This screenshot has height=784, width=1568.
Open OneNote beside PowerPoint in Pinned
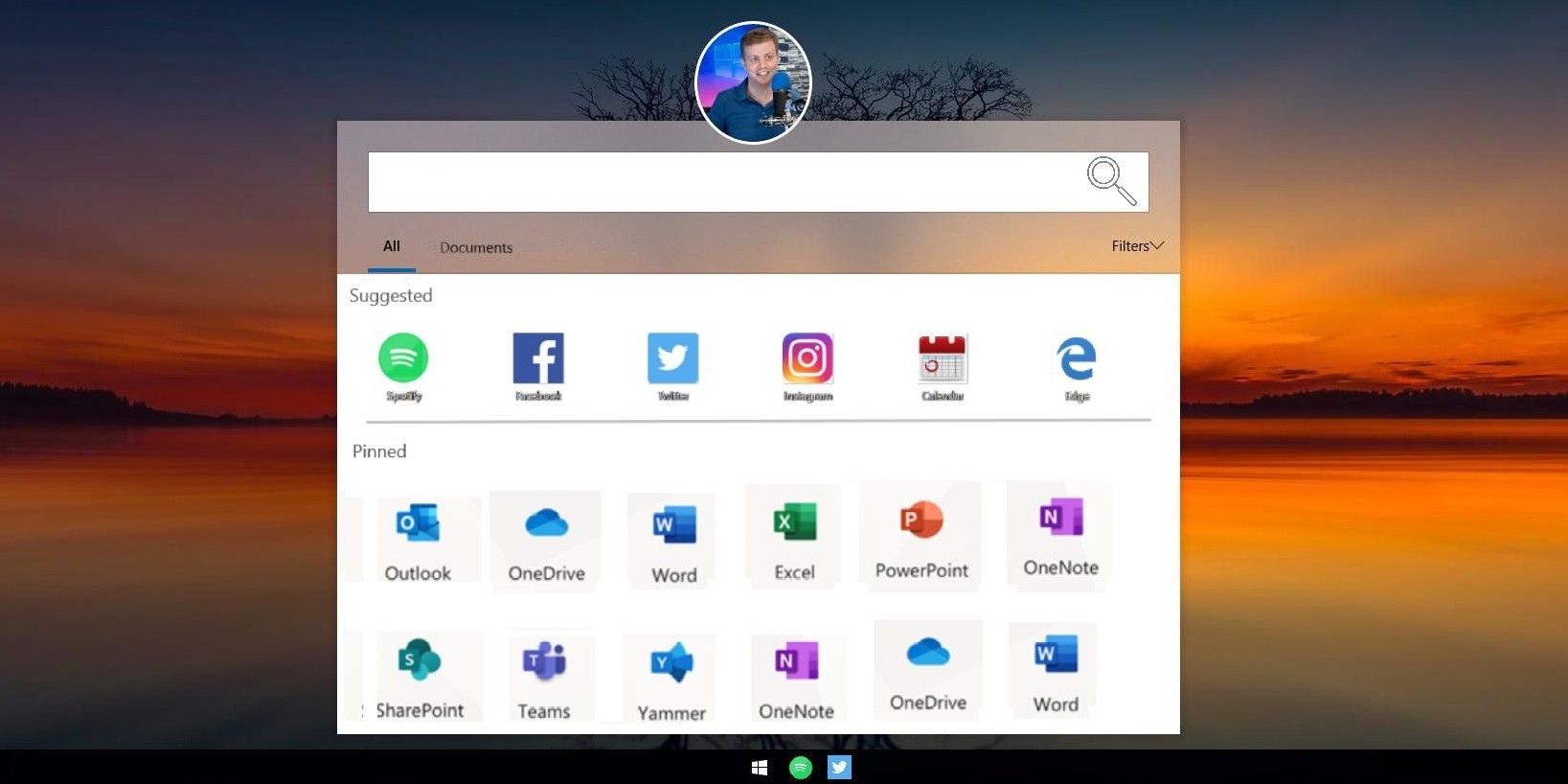pos(1060,535)
